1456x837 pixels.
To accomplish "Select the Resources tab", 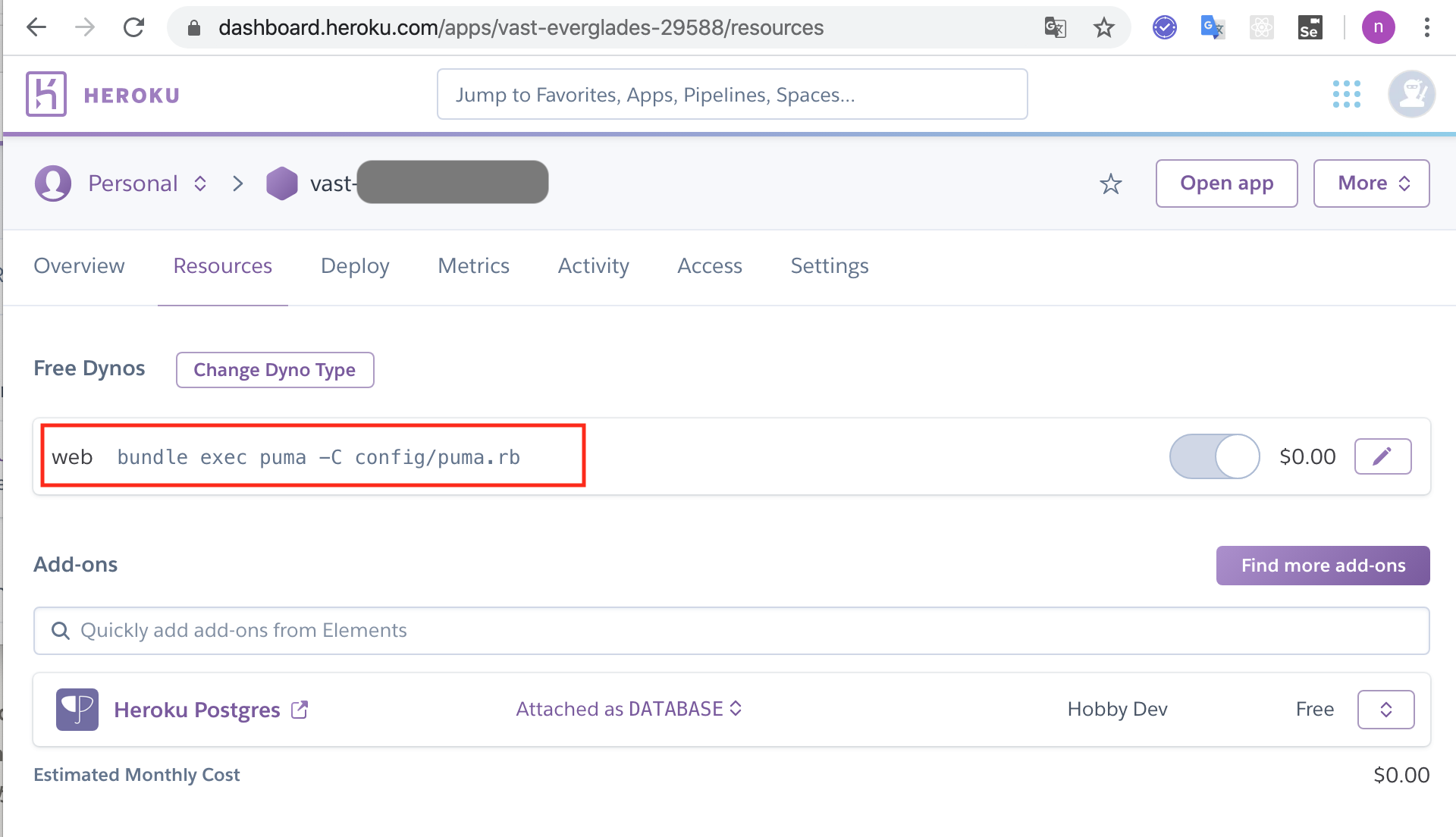I will [222, 266].
